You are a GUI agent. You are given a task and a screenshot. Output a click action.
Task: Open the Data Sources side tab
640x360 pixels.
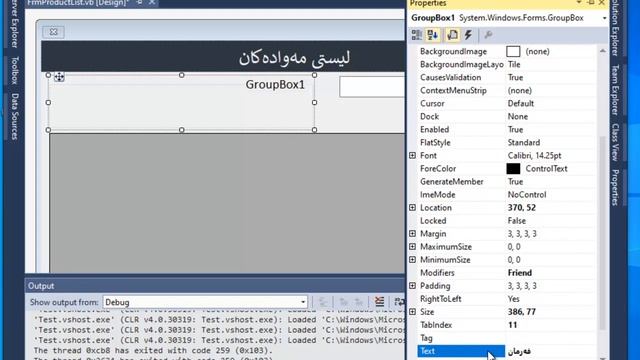pos(14,116)
